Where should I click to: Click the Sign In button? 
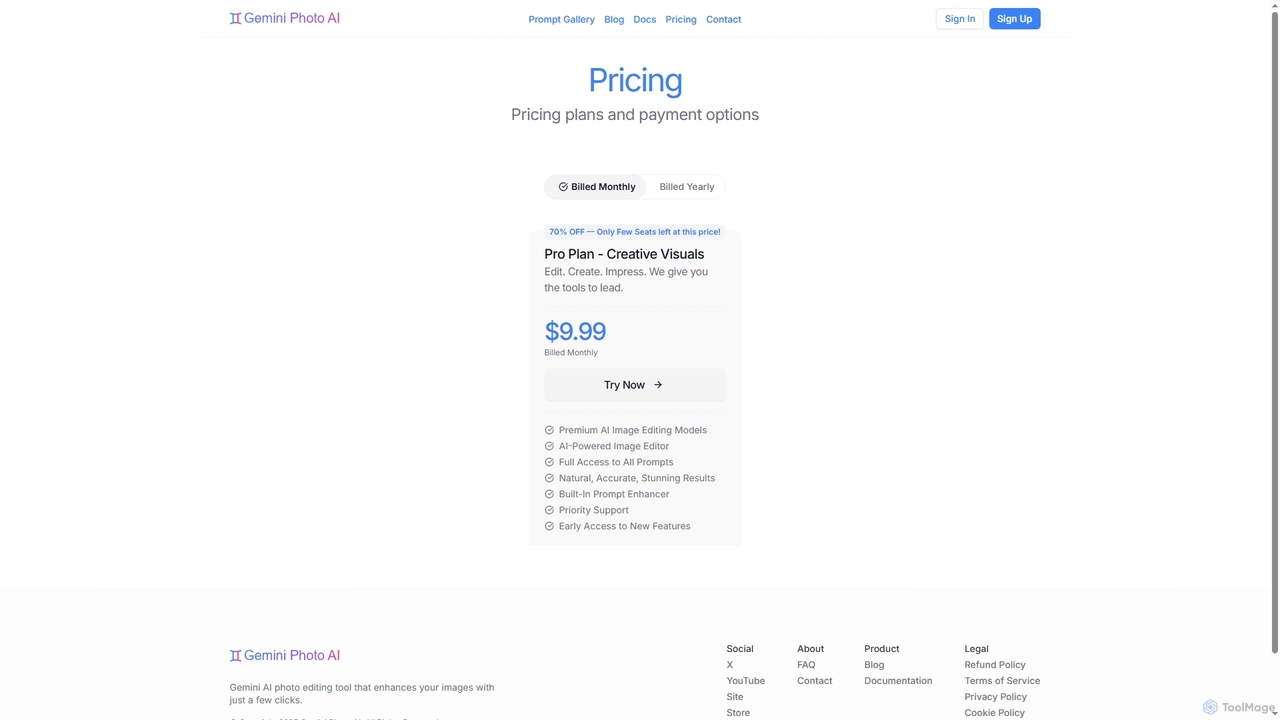(x=960, y=19)
